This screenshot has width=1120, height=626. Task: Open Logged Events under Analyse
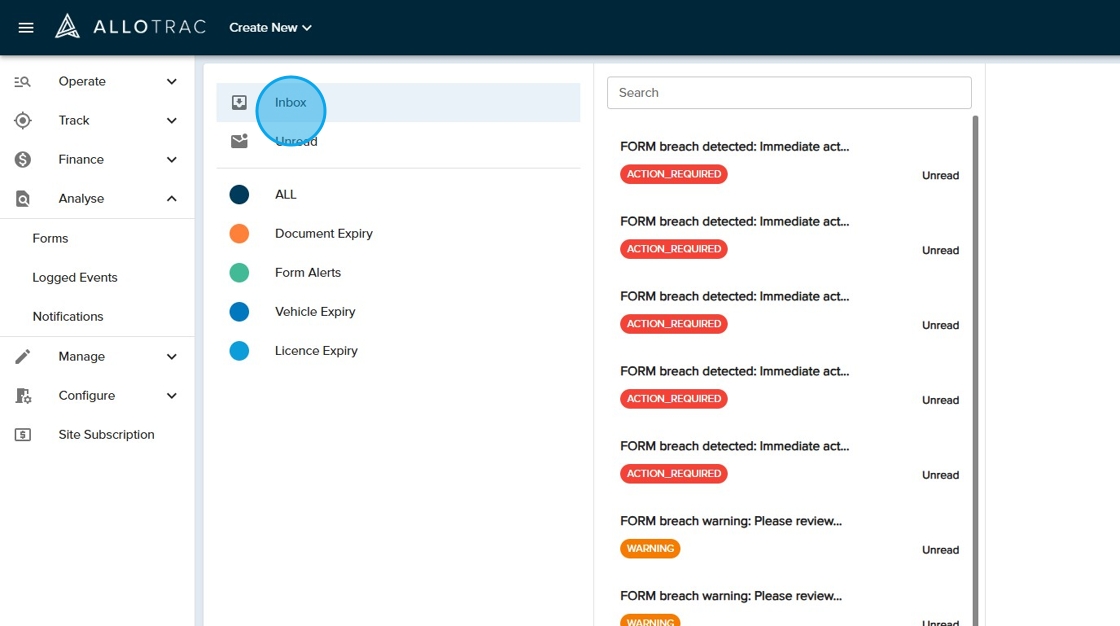(75, 278)
